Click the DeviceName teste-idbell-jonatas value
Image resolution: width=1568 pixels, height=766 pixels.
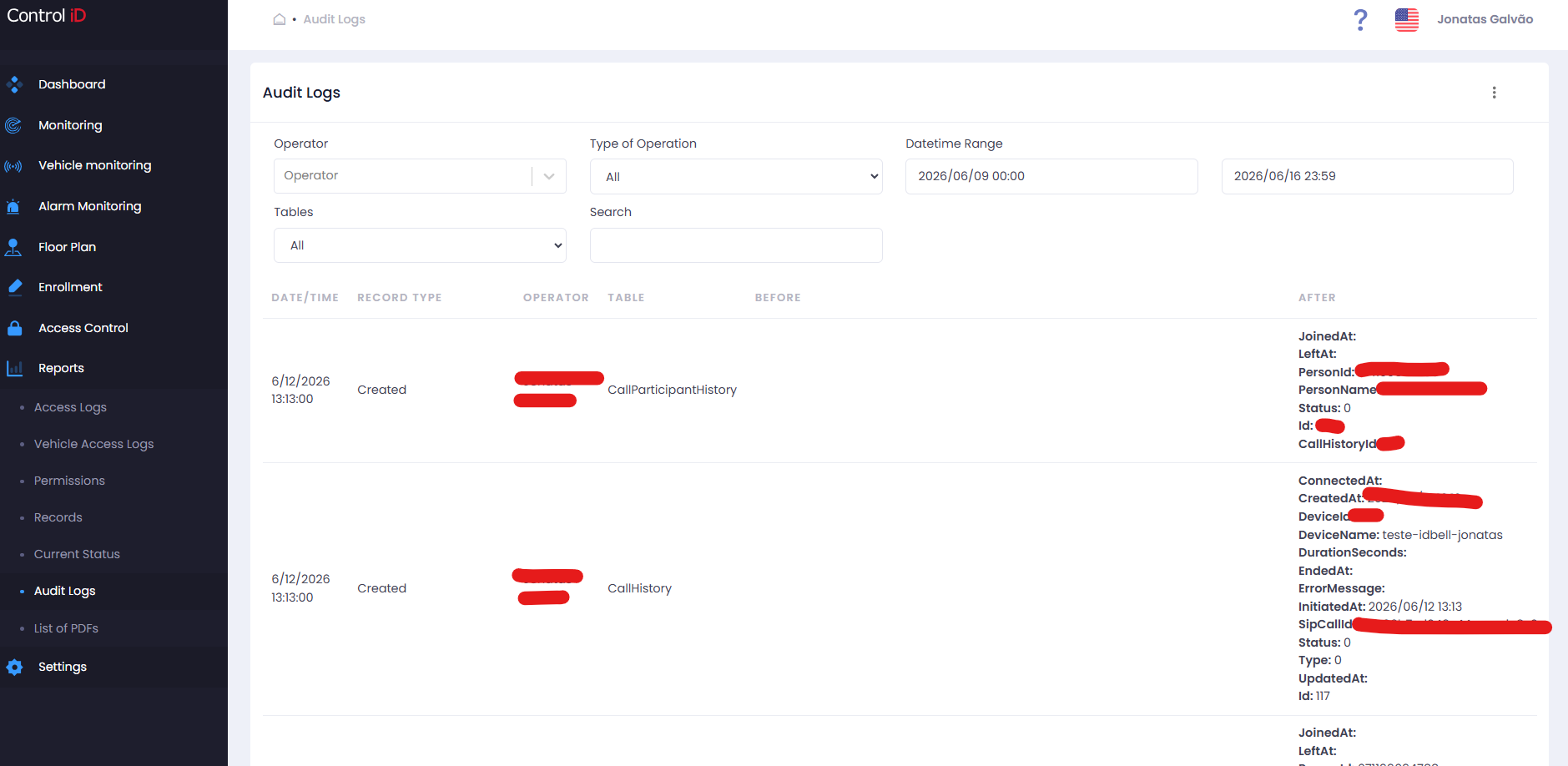[x=1442, y=535]
